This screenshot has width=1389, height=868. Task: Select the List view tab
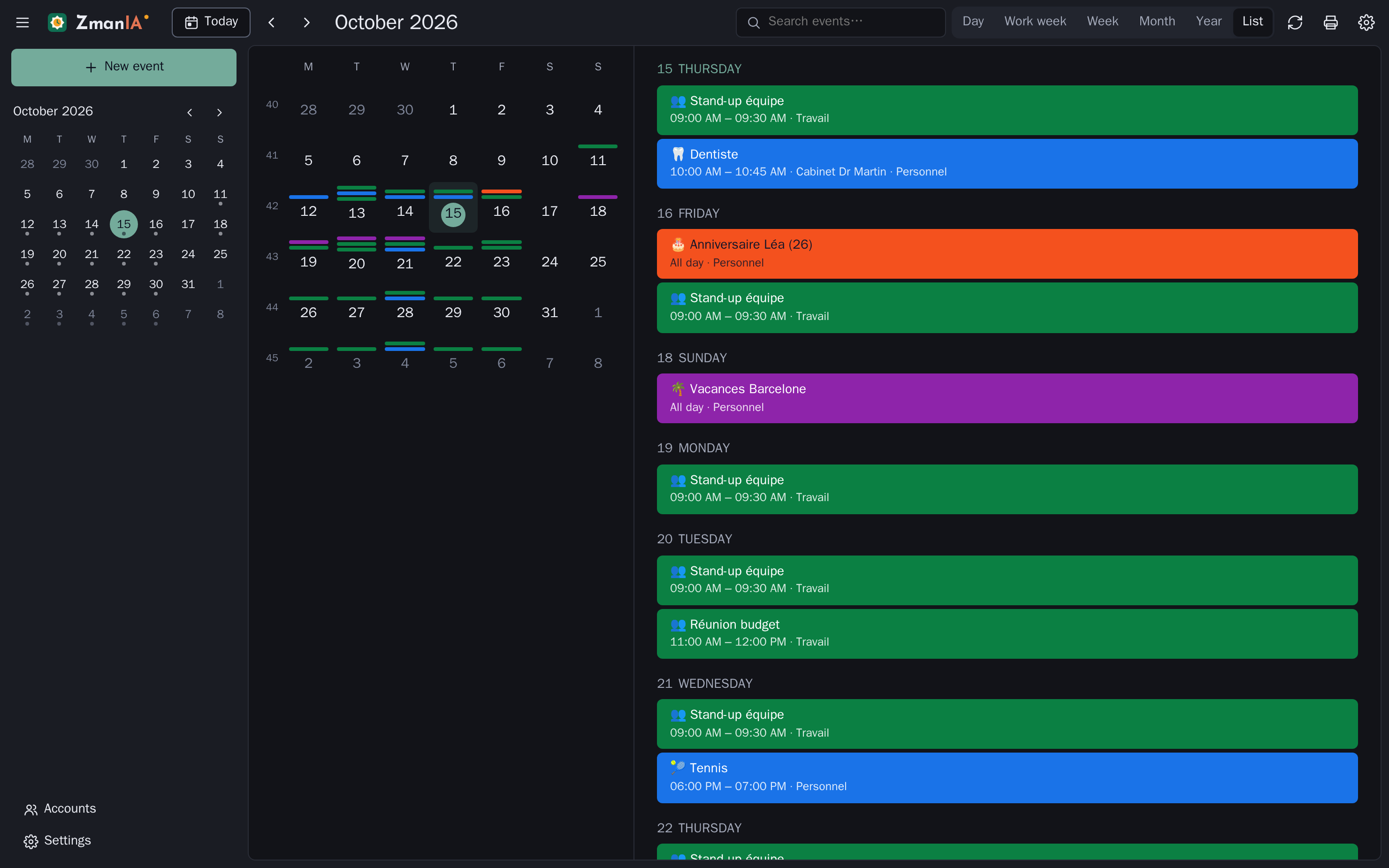1252,22
